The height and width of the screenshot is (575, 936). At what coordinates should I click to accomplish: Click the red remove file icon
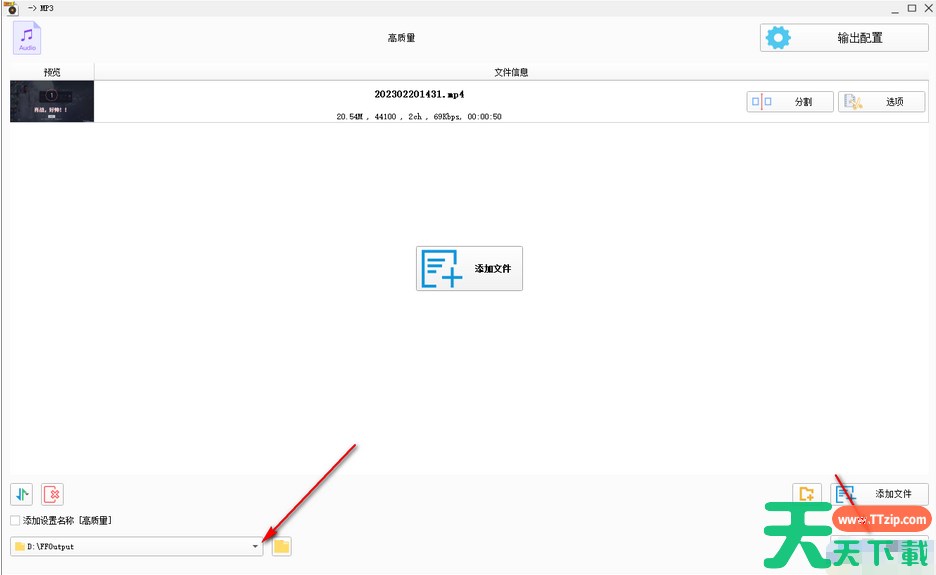point(52,494)
